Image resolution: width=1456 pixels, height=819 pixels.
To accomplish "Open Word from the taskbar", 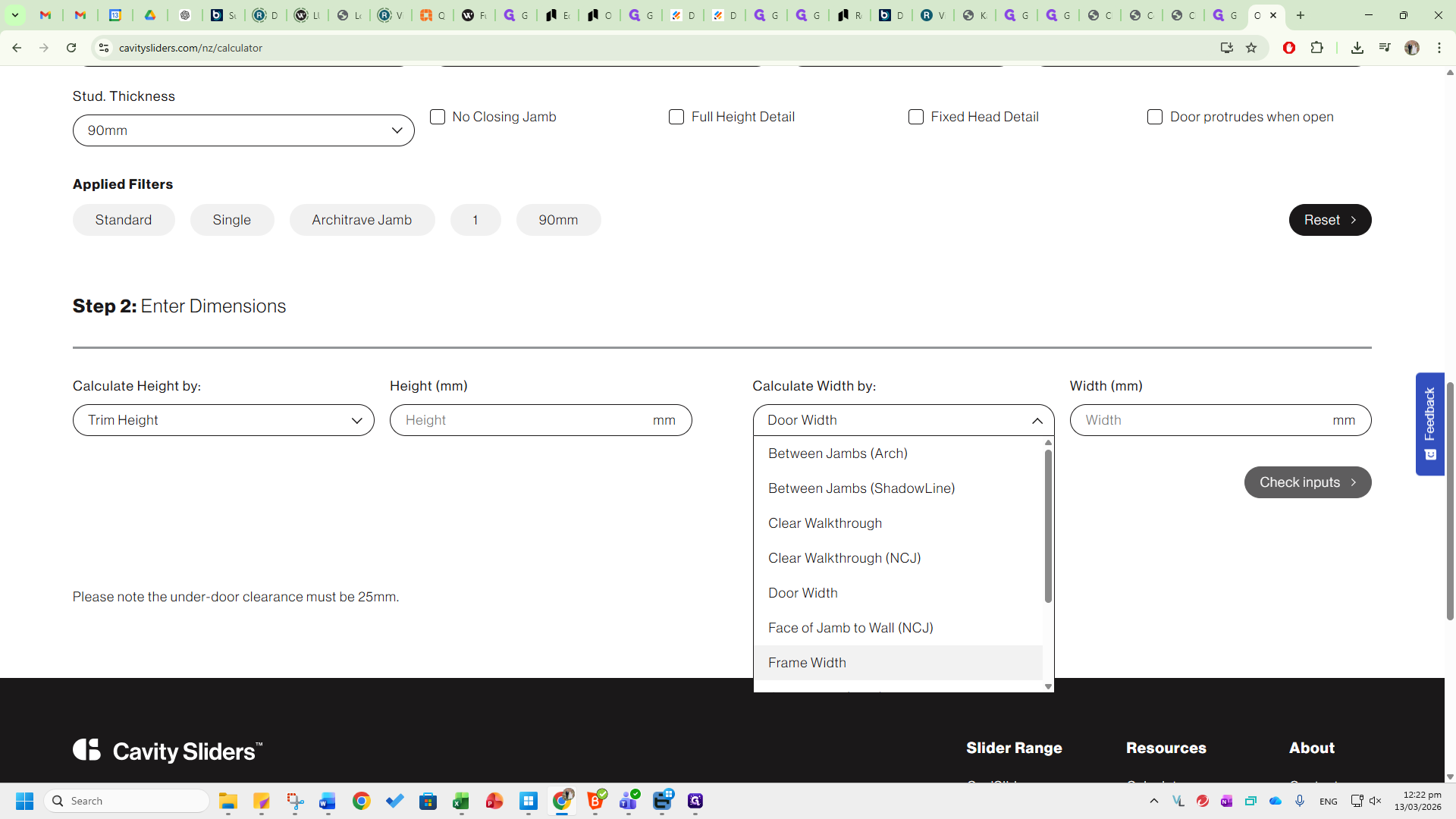I will point(328,801).
